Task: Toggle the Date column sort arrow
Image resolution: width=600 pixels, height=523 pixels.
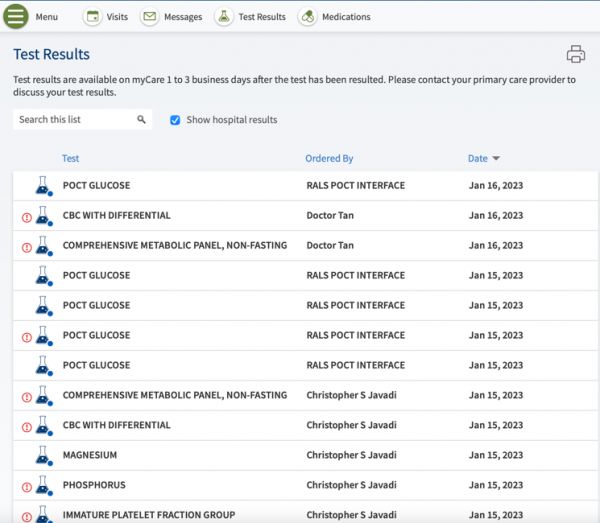Action: [496, 158]
